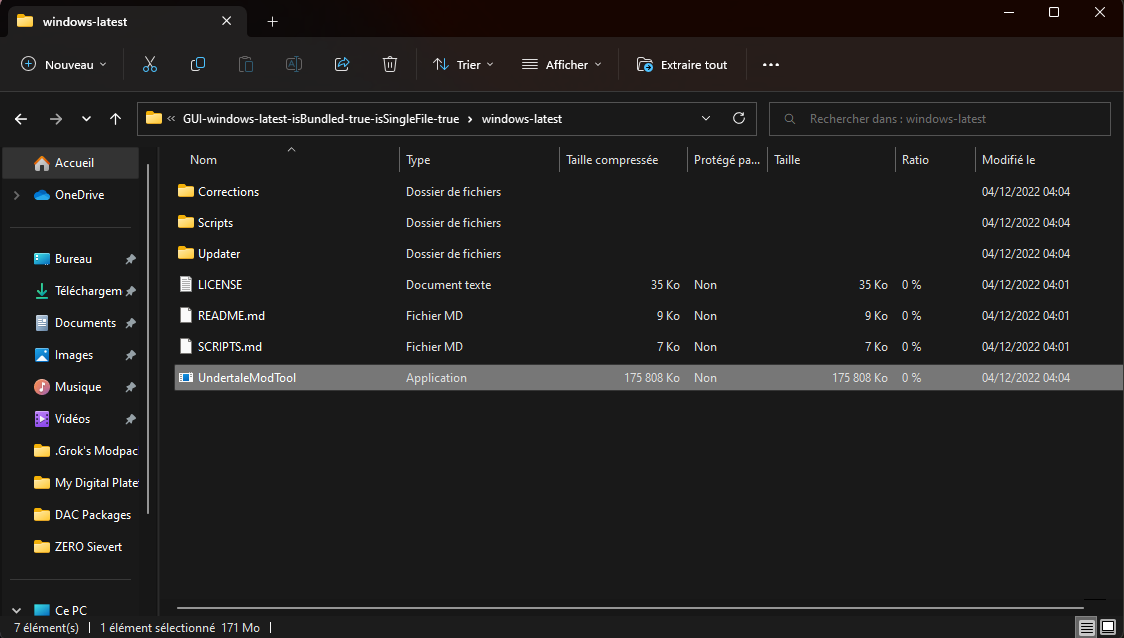This screenshot has width=1124, height=638.
Task: Select the Scripts folder row
Action: 648,223
